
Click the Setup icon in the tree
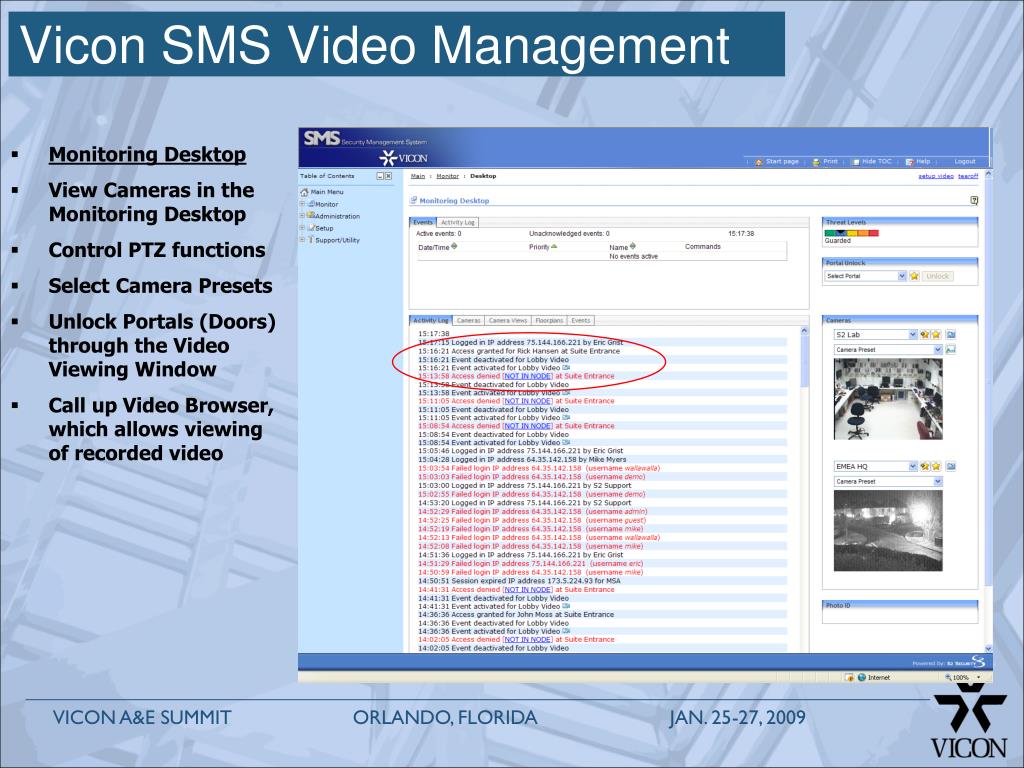coord(312,228)
